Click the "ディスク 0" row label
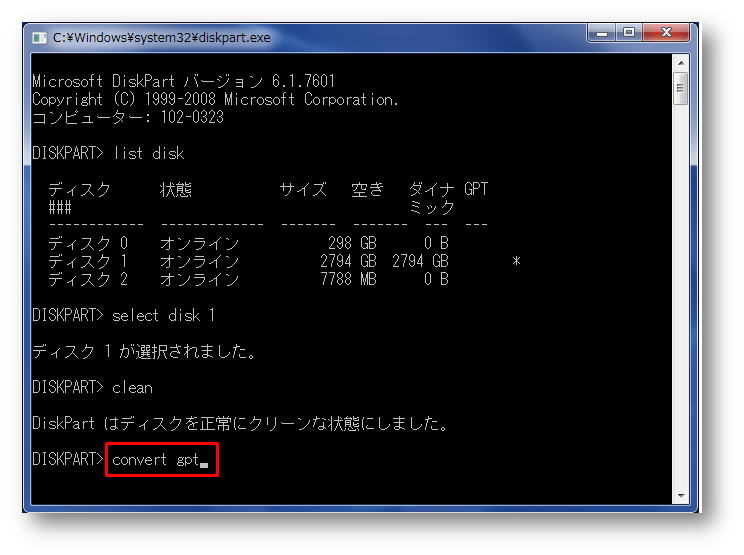This screenshot has width=744, height=555. pyautogui.click(x=88, y=243)
